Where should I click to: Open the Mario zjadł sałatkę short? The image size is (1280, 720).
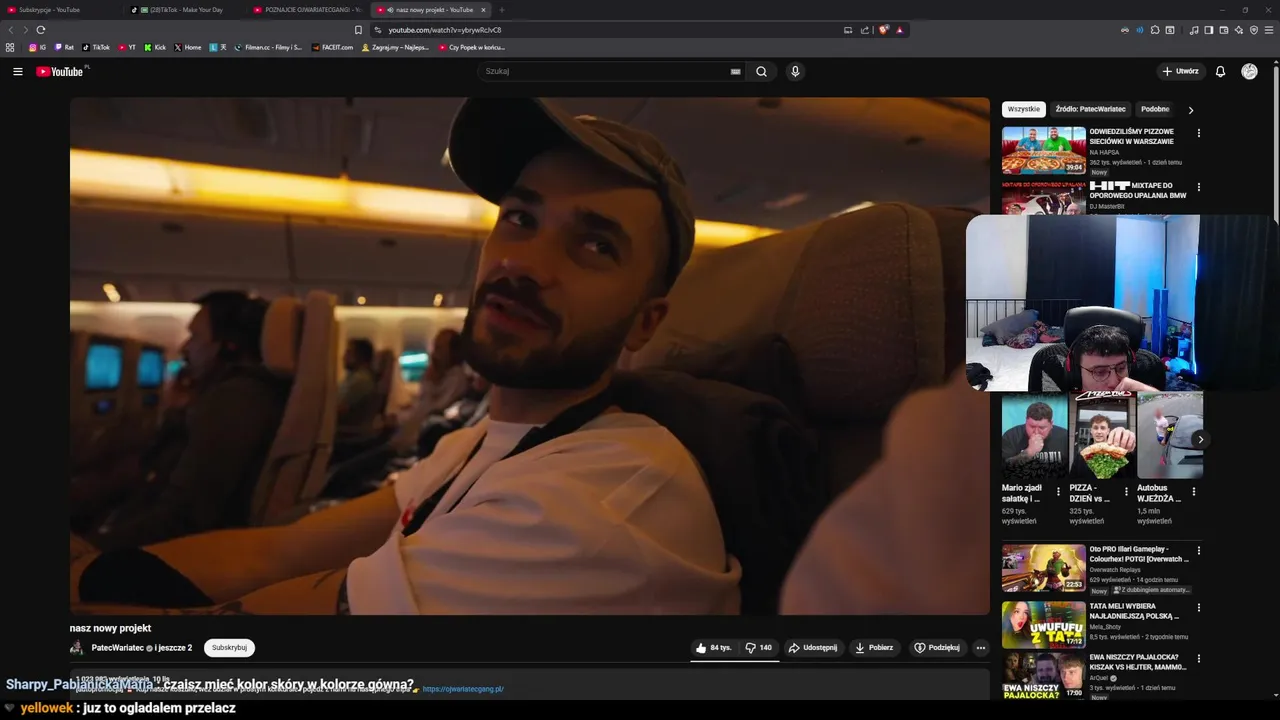coord(1034,436)
